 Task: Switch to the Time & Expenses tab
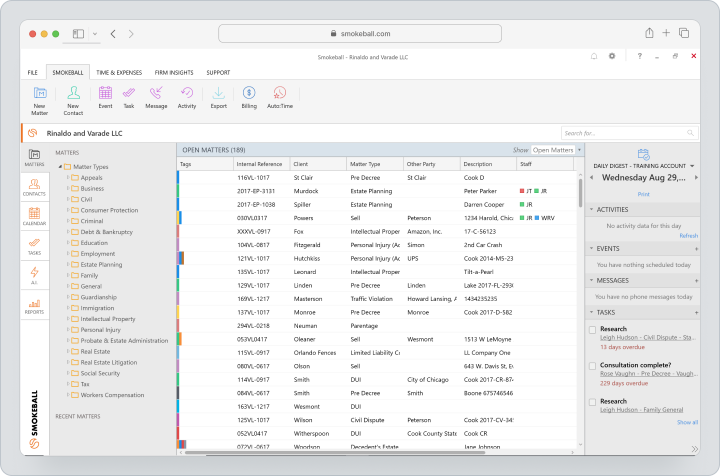tap(119, 73)
